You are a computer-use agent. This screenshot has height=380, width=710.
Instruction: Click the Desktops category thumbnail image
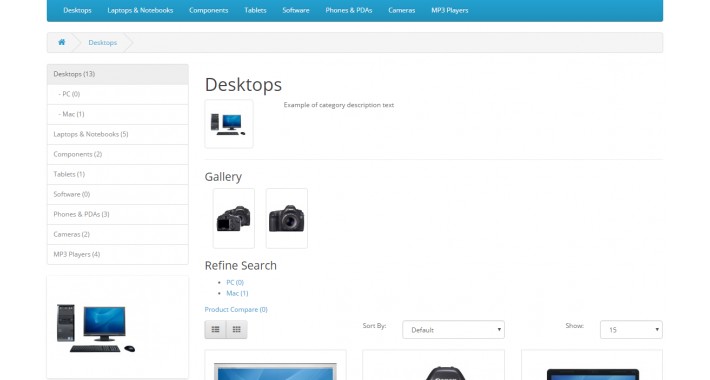229,124
